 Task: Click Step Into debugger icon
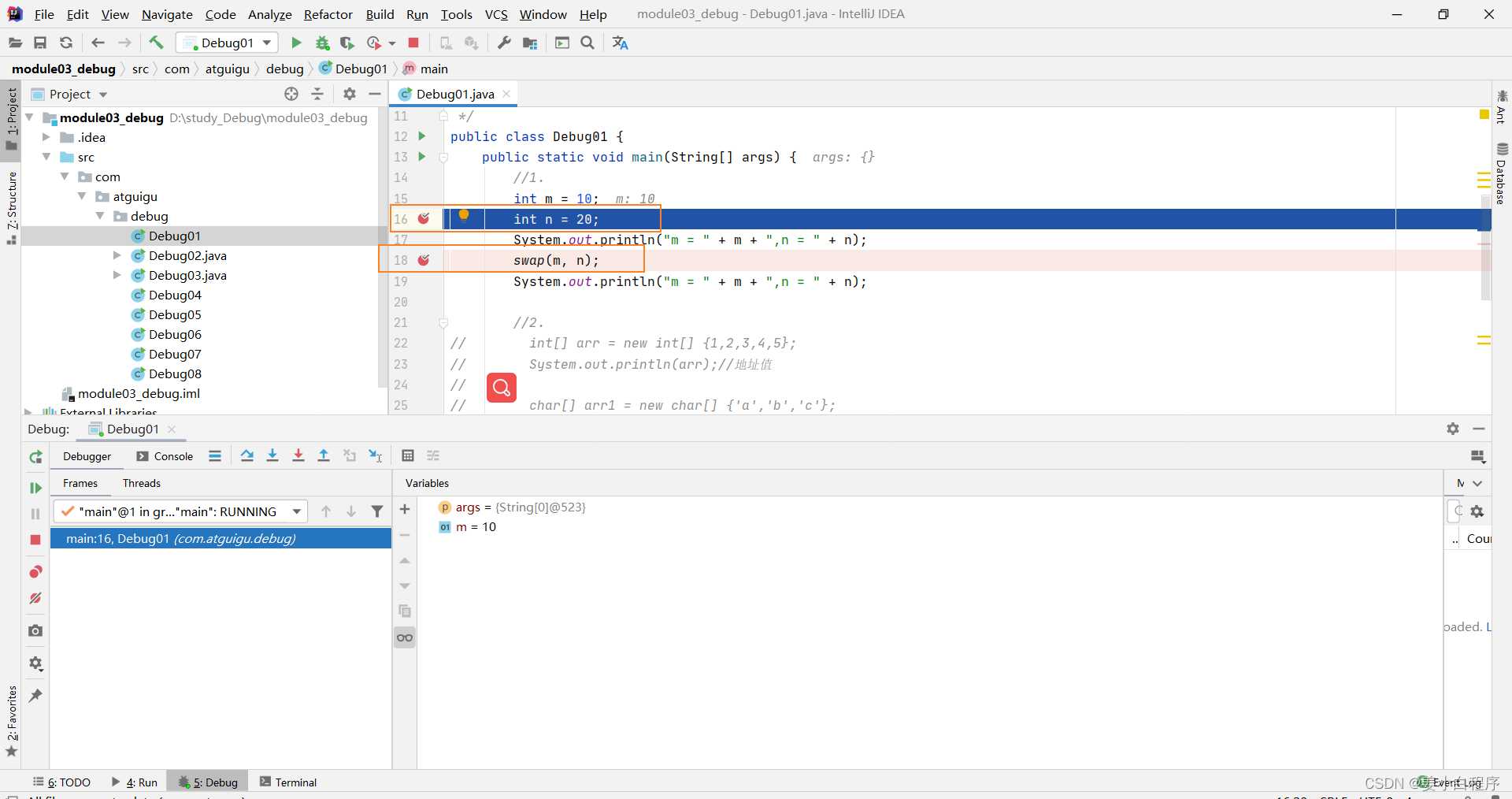tap(272, 455)
